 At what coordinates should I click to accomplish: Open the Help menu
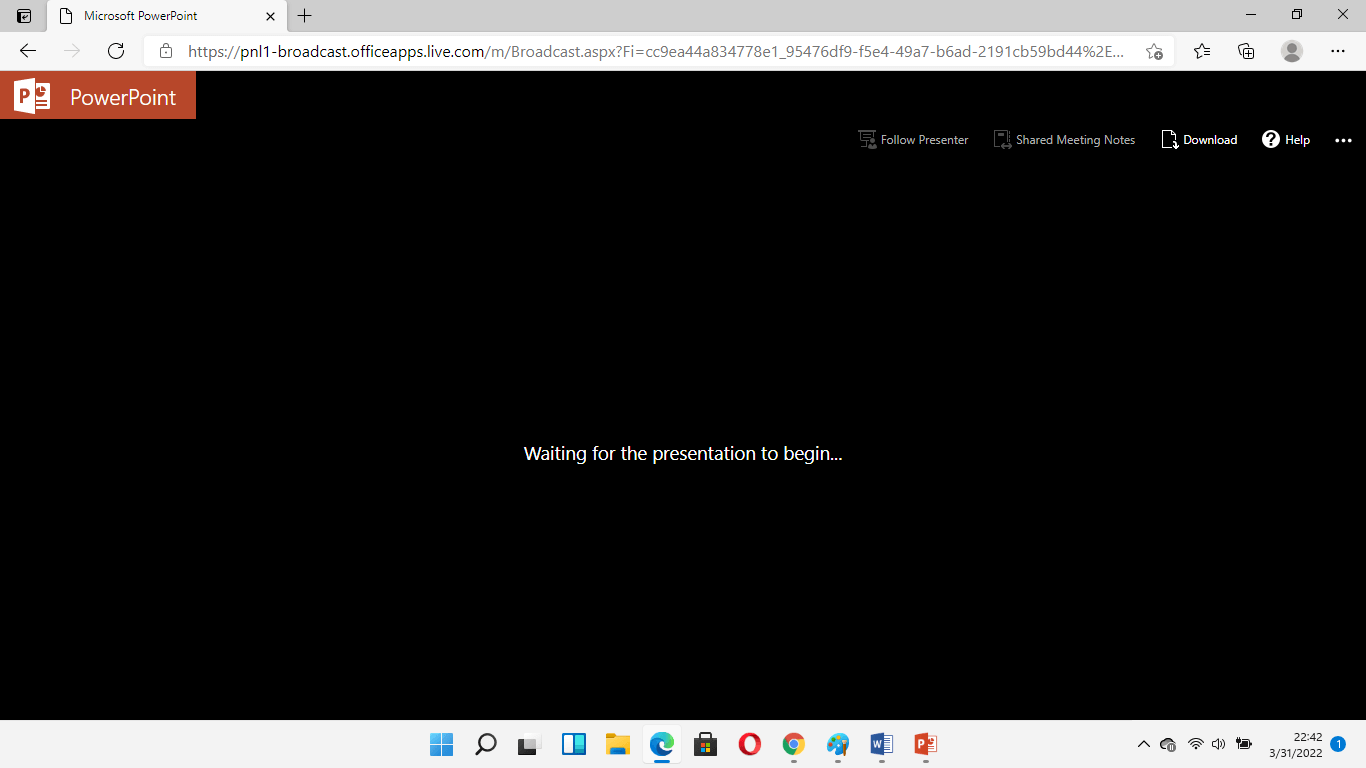[x=1286, y=140]
